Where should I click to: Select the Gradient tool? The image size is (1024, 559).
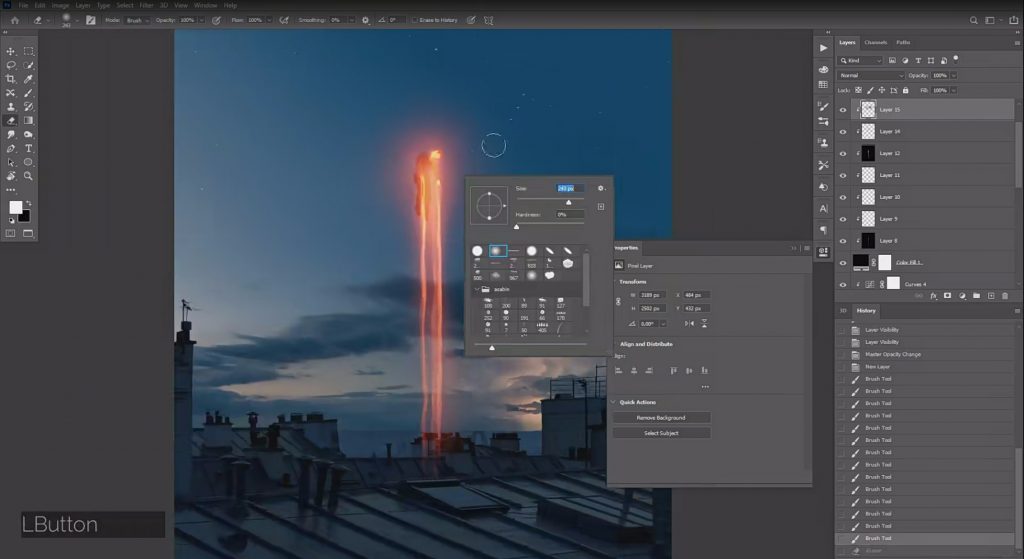tap(29, 120)
